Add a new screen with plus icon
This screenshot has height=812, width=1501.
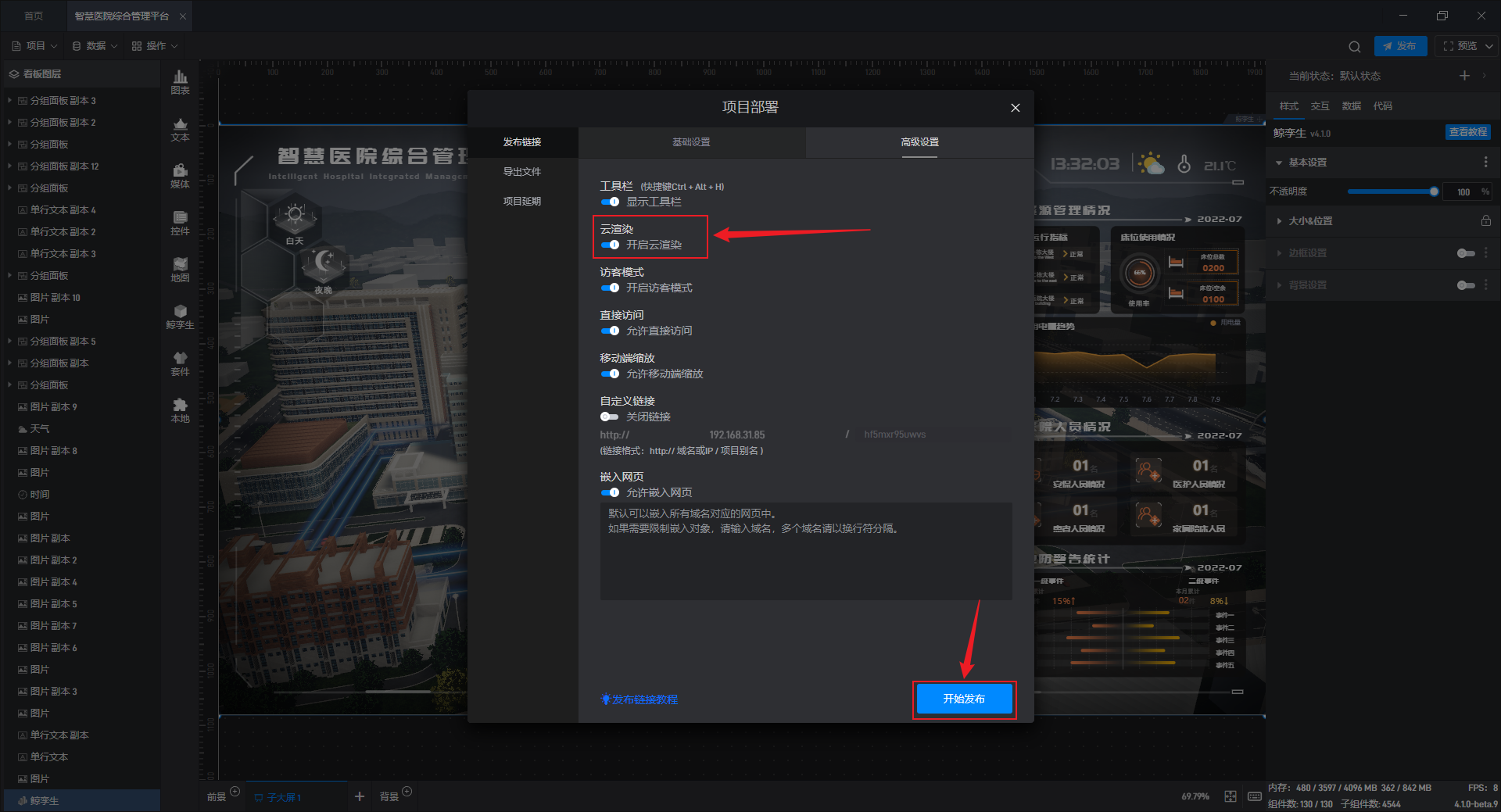coord(359,796)
